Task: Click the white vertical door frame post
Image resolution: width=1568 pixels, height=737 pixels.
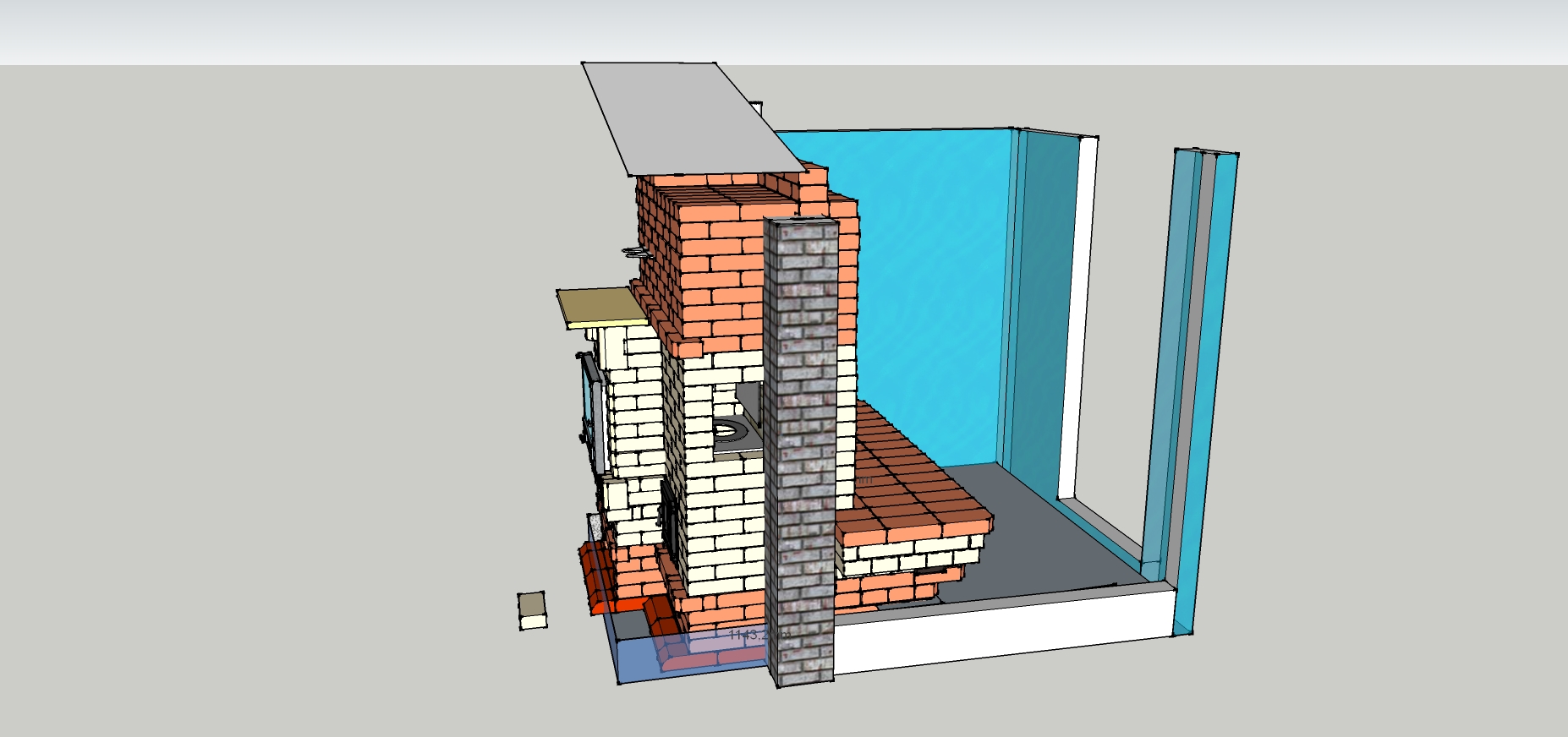Action: (x=1078, y=321)
